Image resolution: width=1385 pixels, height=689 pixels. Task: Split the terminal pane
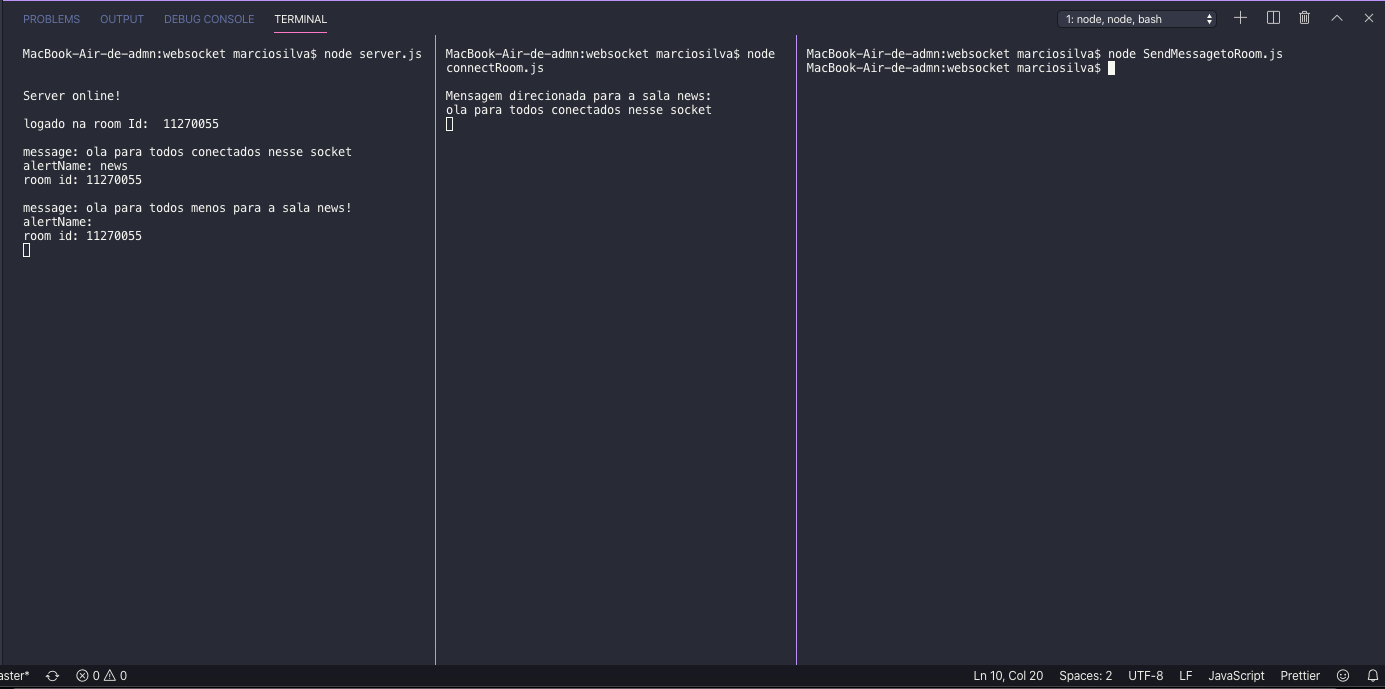tap(1273, 18)
